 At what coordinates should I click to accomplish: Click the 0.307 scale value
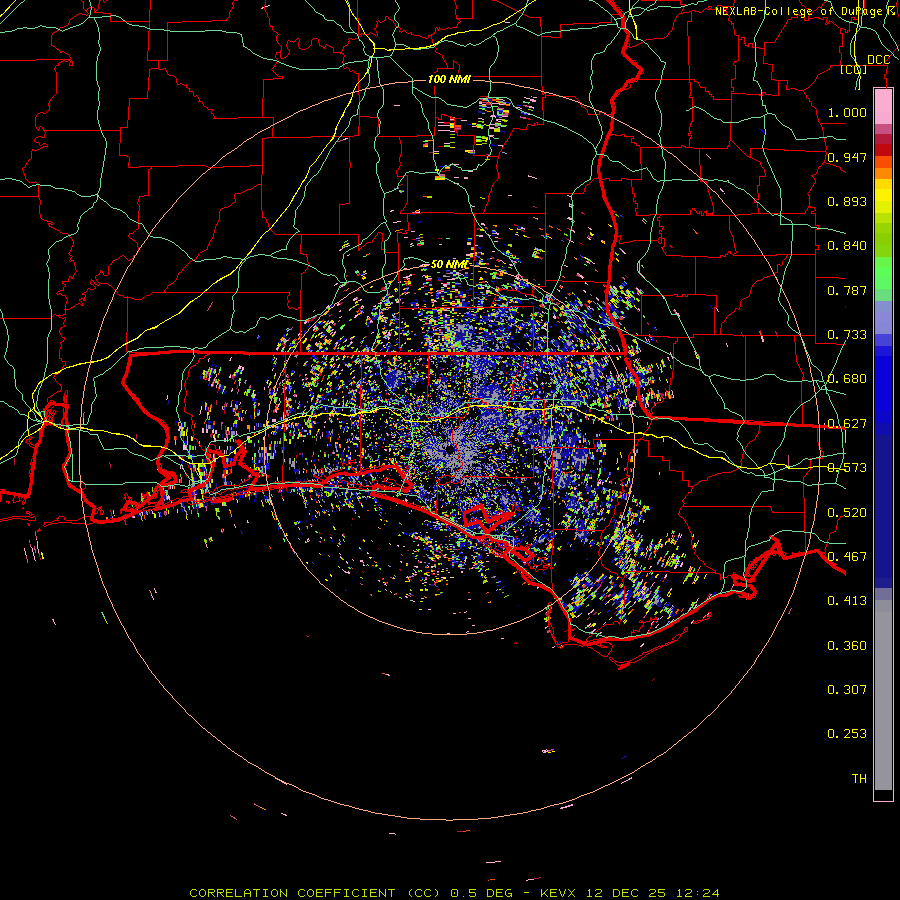tap(847, 689)
